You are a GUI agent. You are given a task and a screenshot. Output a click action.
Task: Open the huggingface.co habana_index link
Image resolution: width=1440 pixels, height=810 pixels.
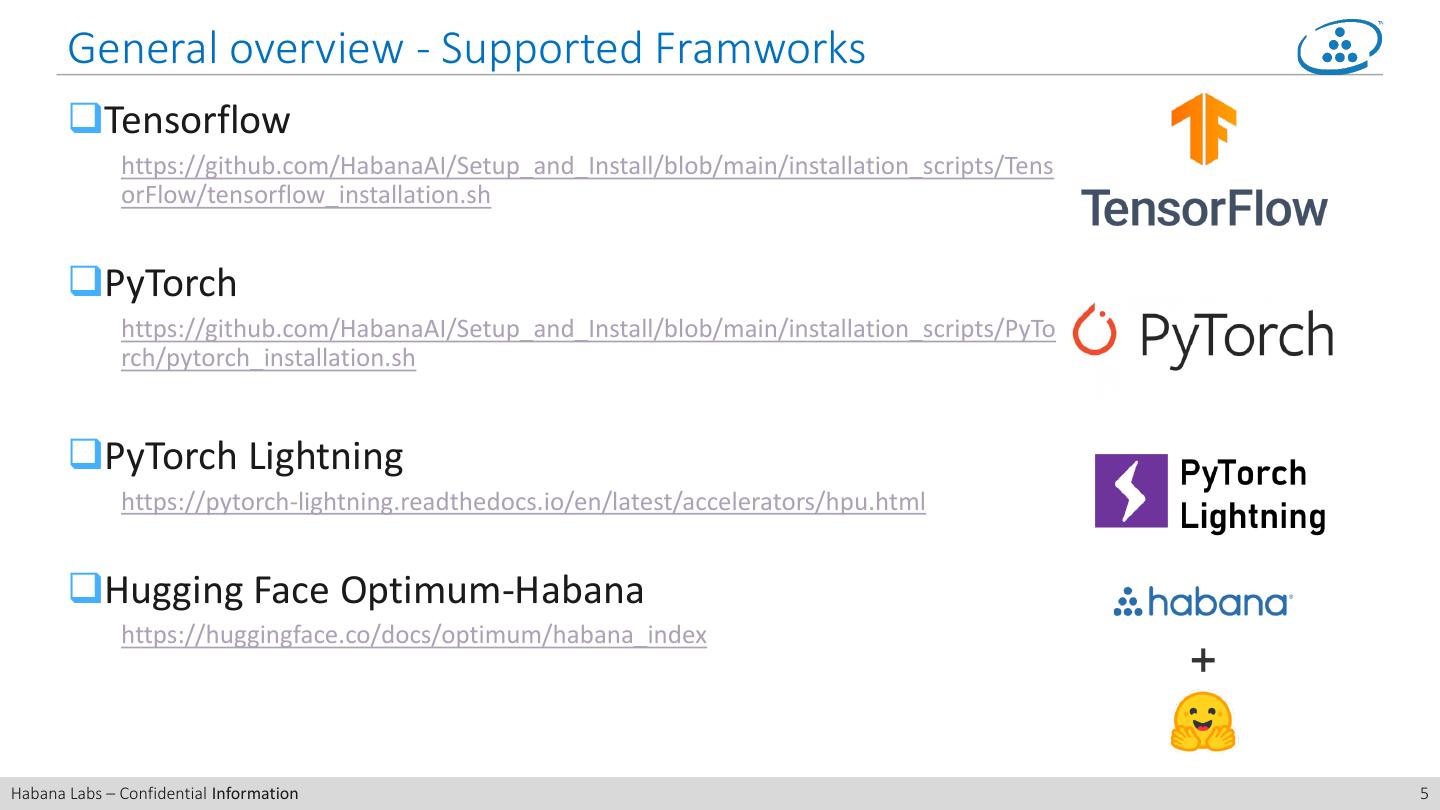point(414,635)
